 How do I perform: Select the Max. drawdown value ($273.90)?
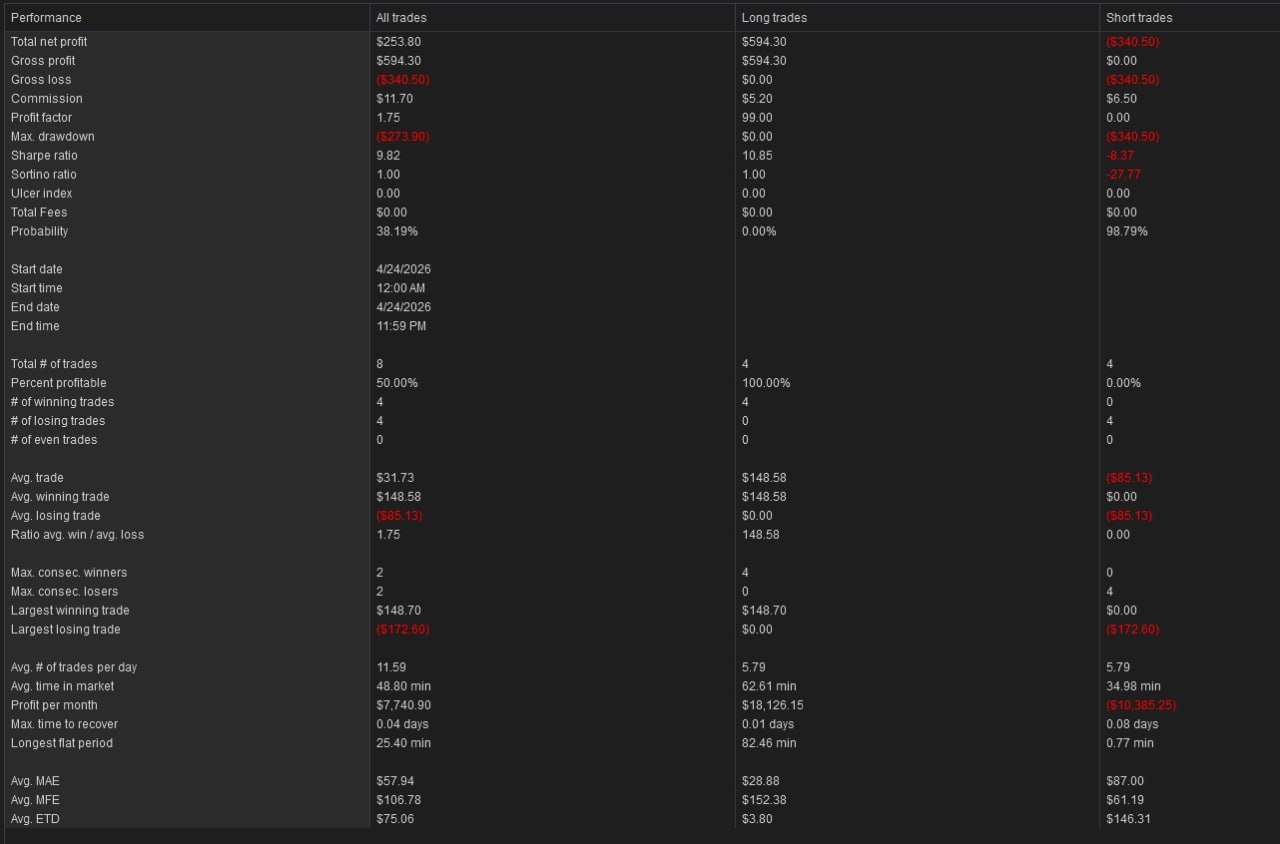[x=402, y=137]
